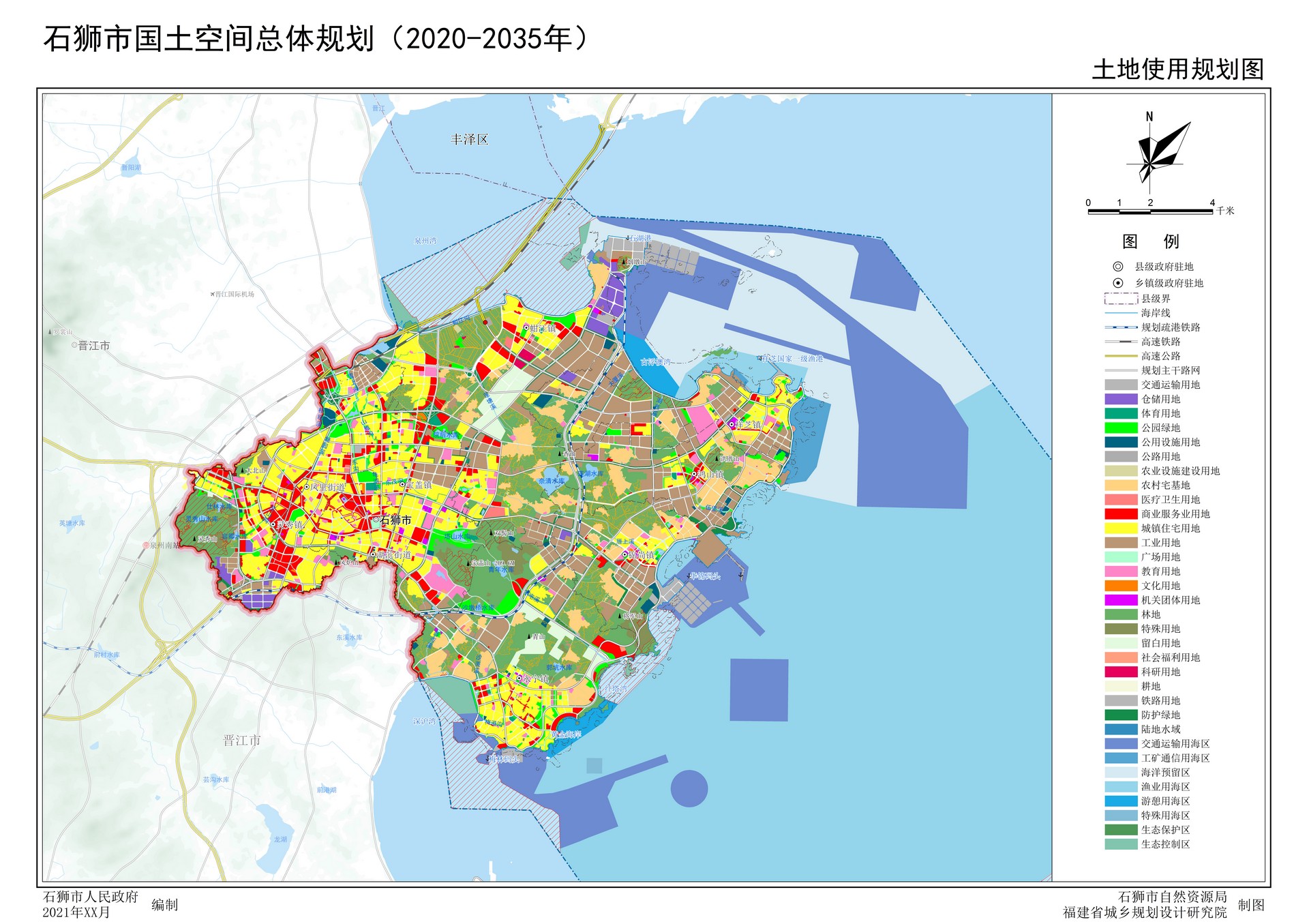Viewport: 1309px width, 924px height.
Task: Select the magenta 机关团体用地 legend swatch
Action: coord(1121,600)
